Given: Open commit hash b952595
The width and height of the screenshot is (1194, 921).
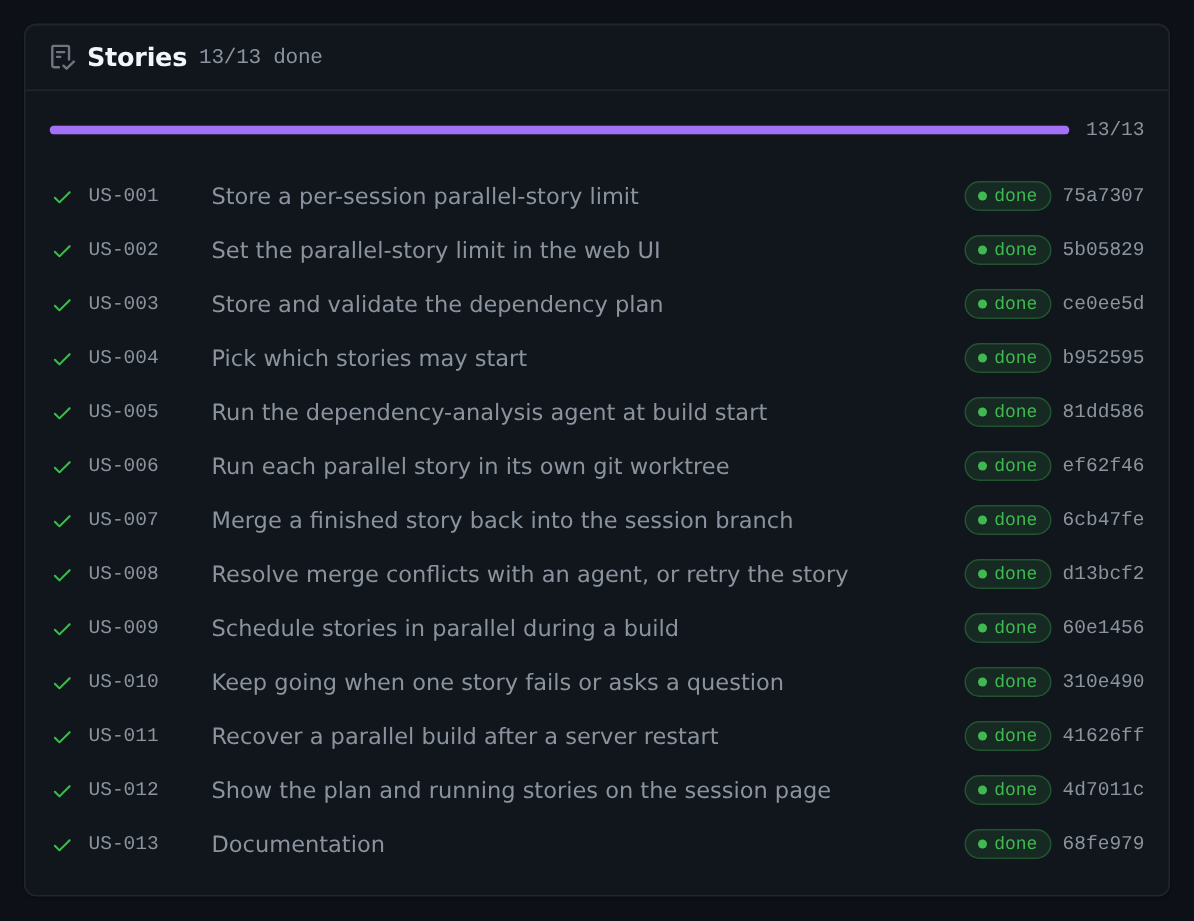Looking at the screenshot, I should (x=1103, y=358).
